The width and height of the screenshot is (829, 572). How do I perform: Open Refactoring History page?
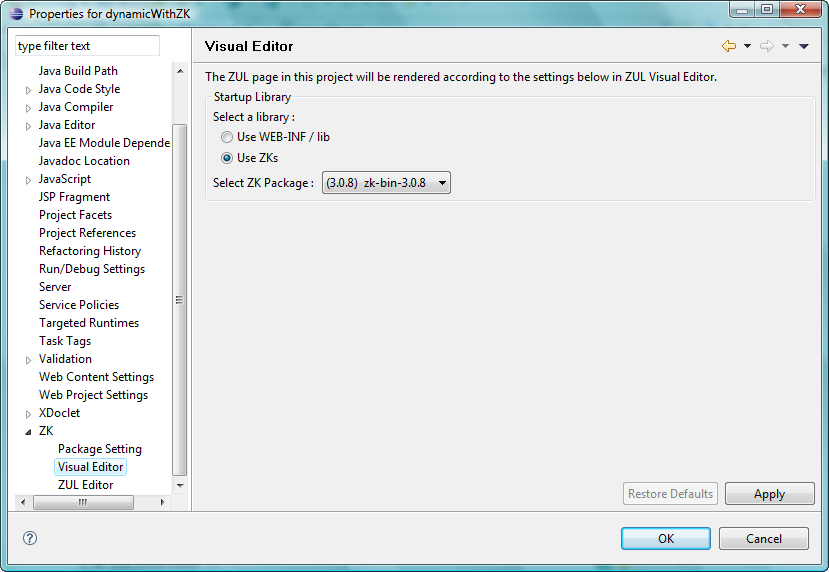(90, 251)
